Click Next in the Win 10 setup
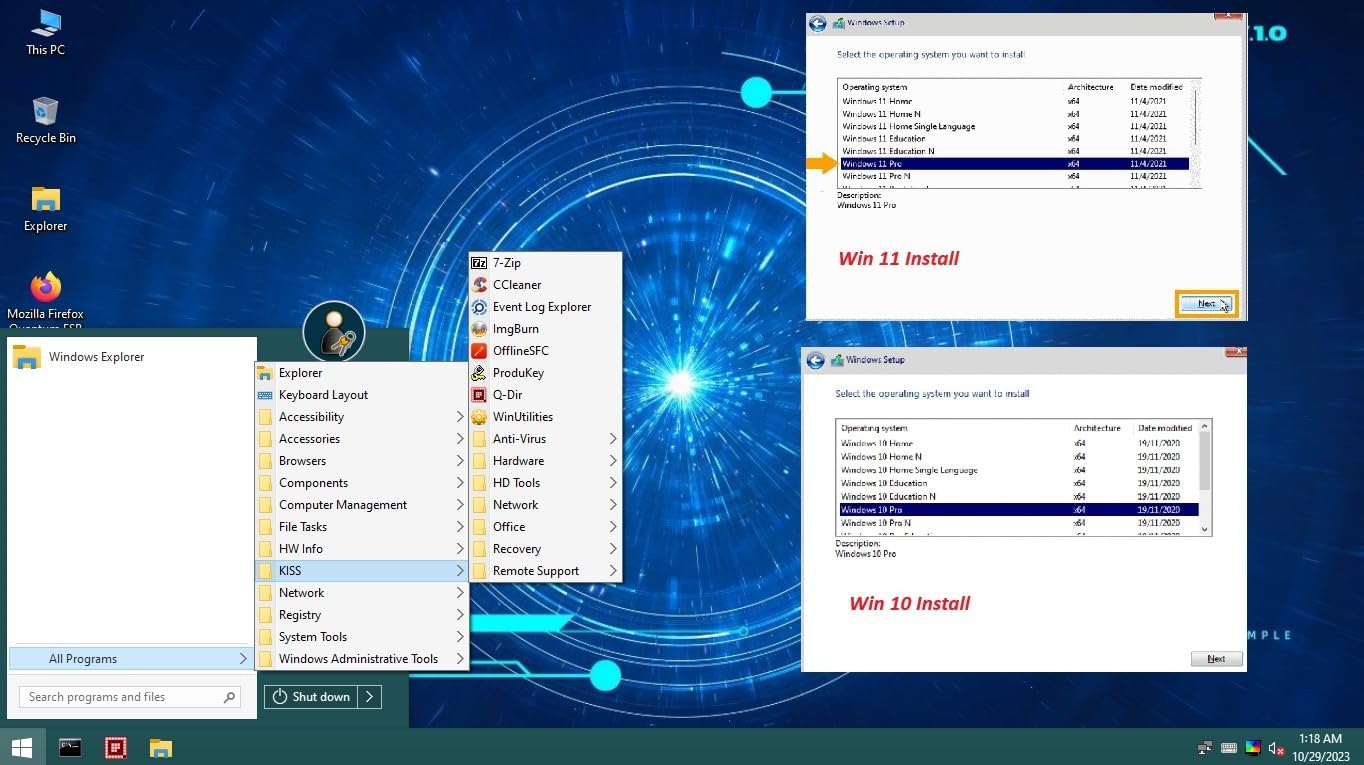The width and height of the screenshot is (1364, 765). coord(1216,659)
